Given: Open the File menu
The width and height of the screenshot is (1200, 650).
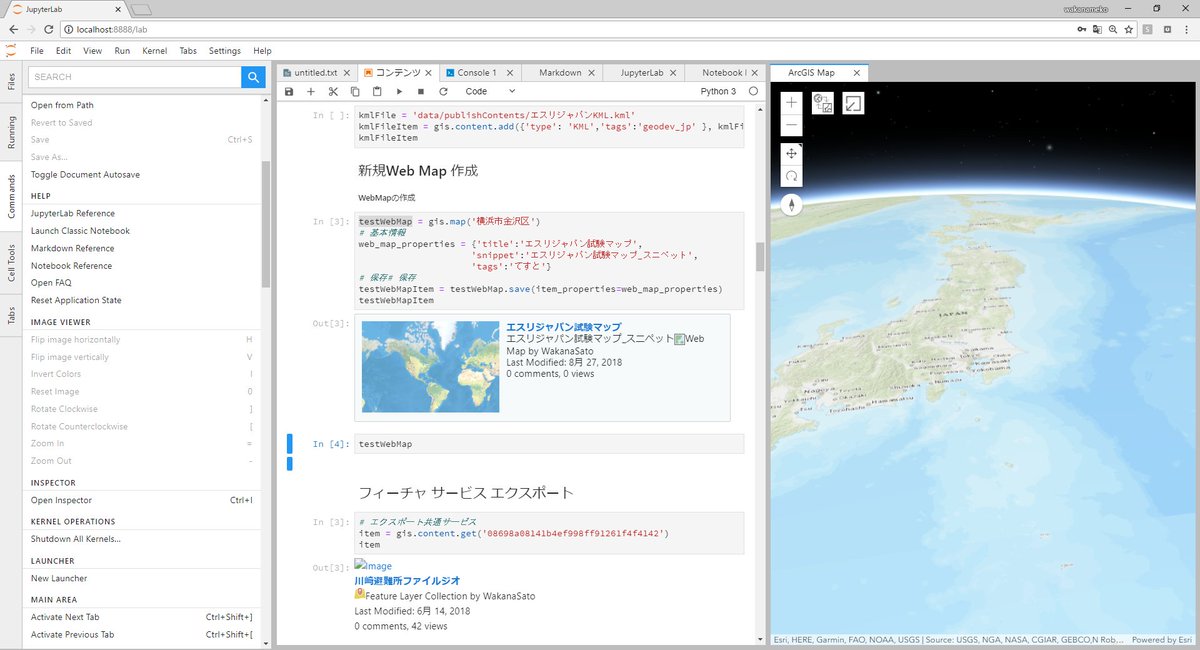Looking at the screenshot, I should [37, 51].
